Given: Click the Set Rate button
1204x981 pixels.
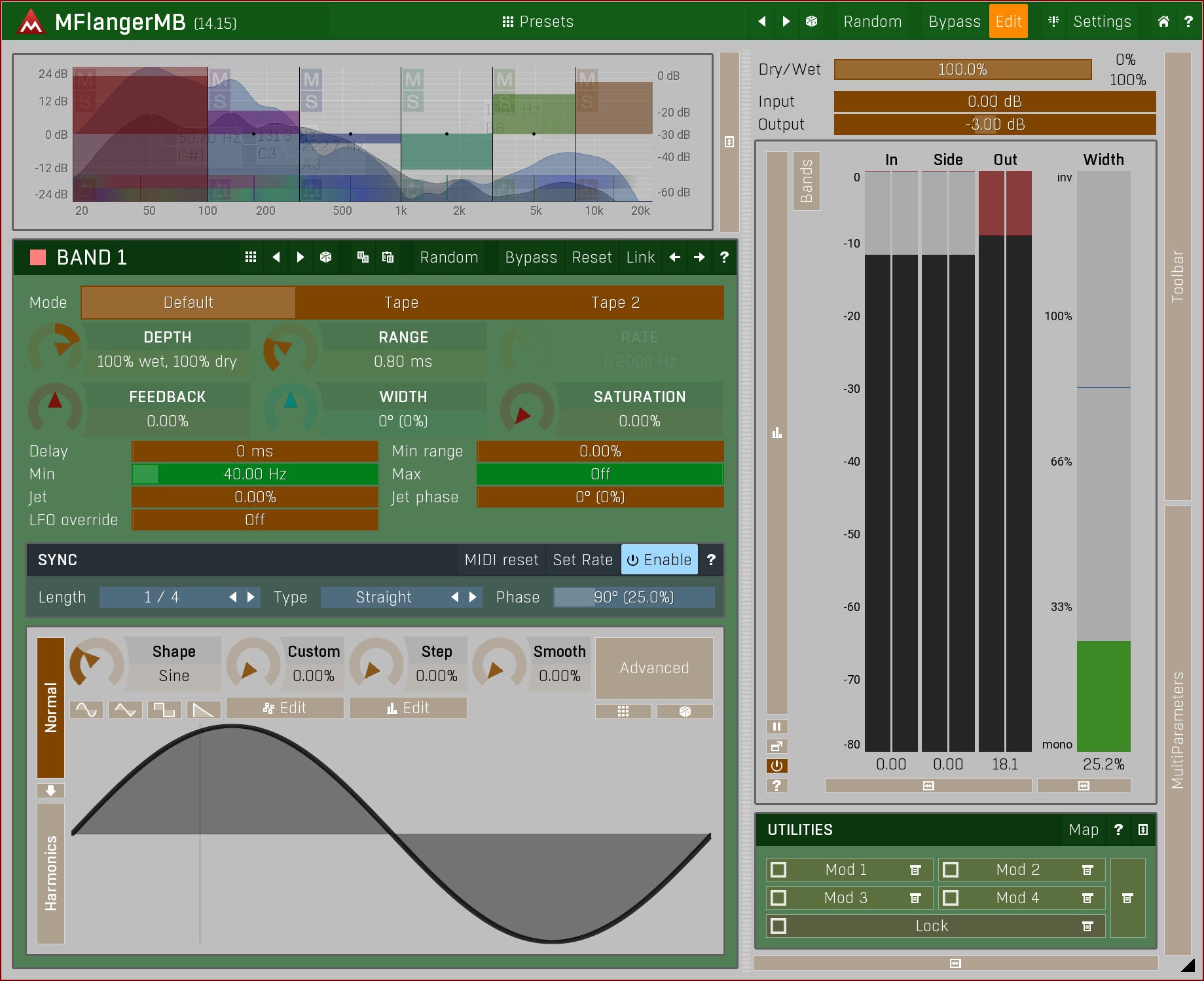Looking at the screenshot, I should [x=582, y=560].
